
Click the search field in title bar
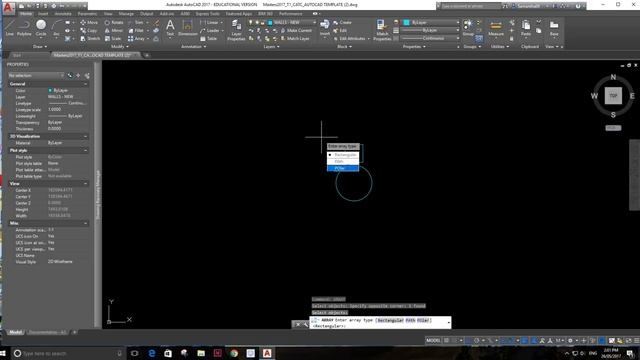(x=470, y=6)
